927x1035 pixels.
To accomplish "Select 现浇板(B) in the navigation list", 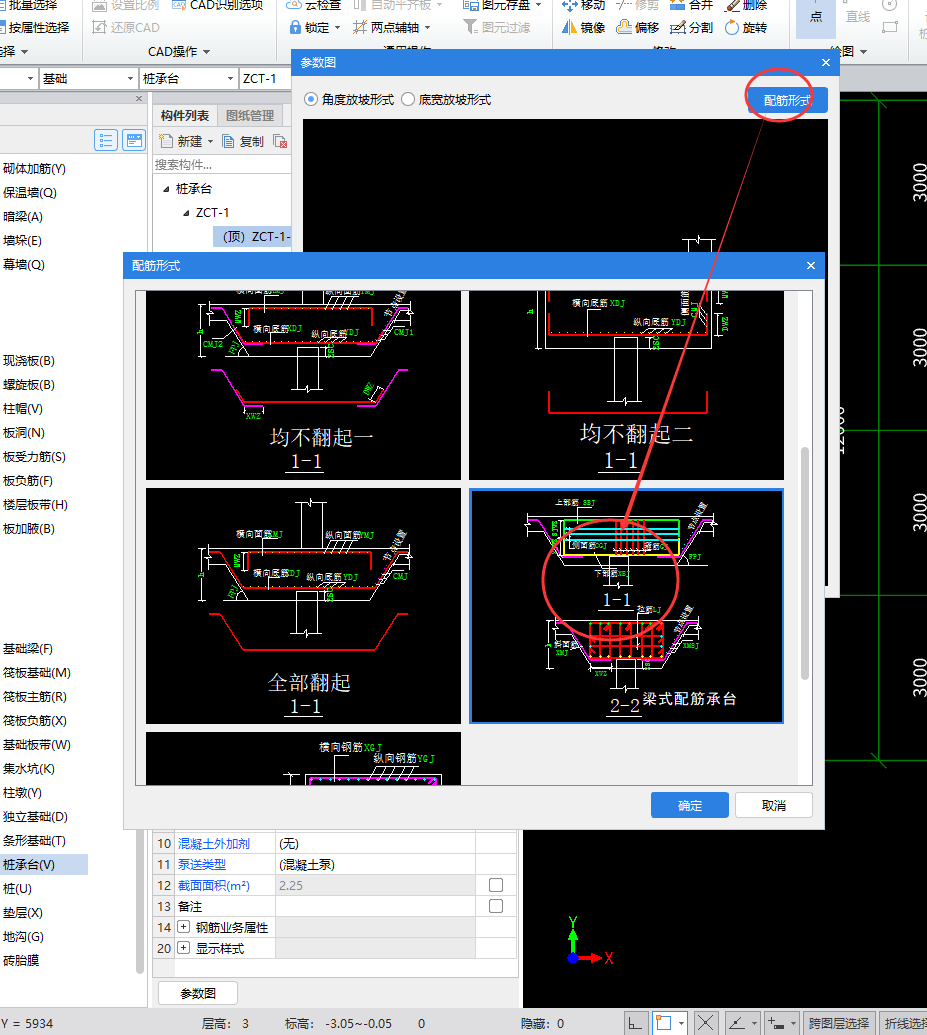I will click(x=29, y=360).
